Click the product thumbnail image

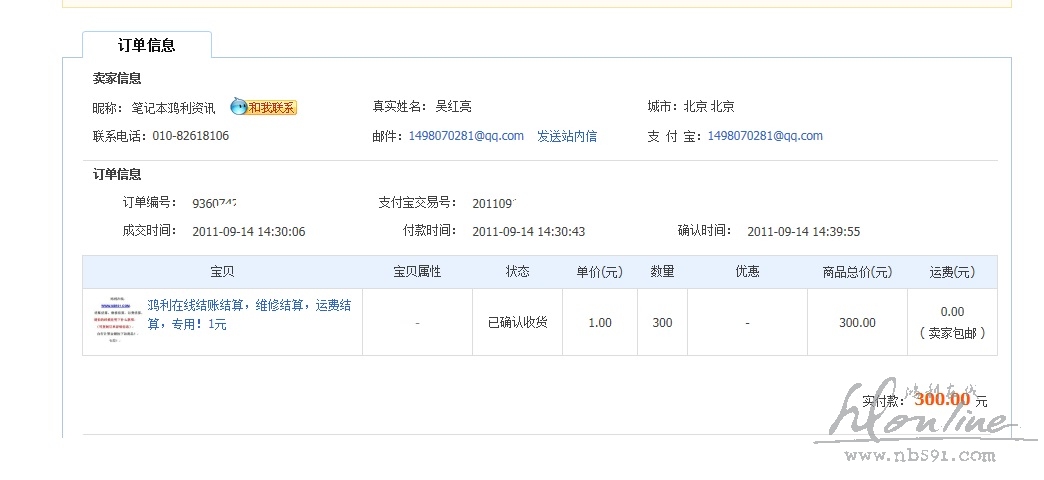click(114, 322)
